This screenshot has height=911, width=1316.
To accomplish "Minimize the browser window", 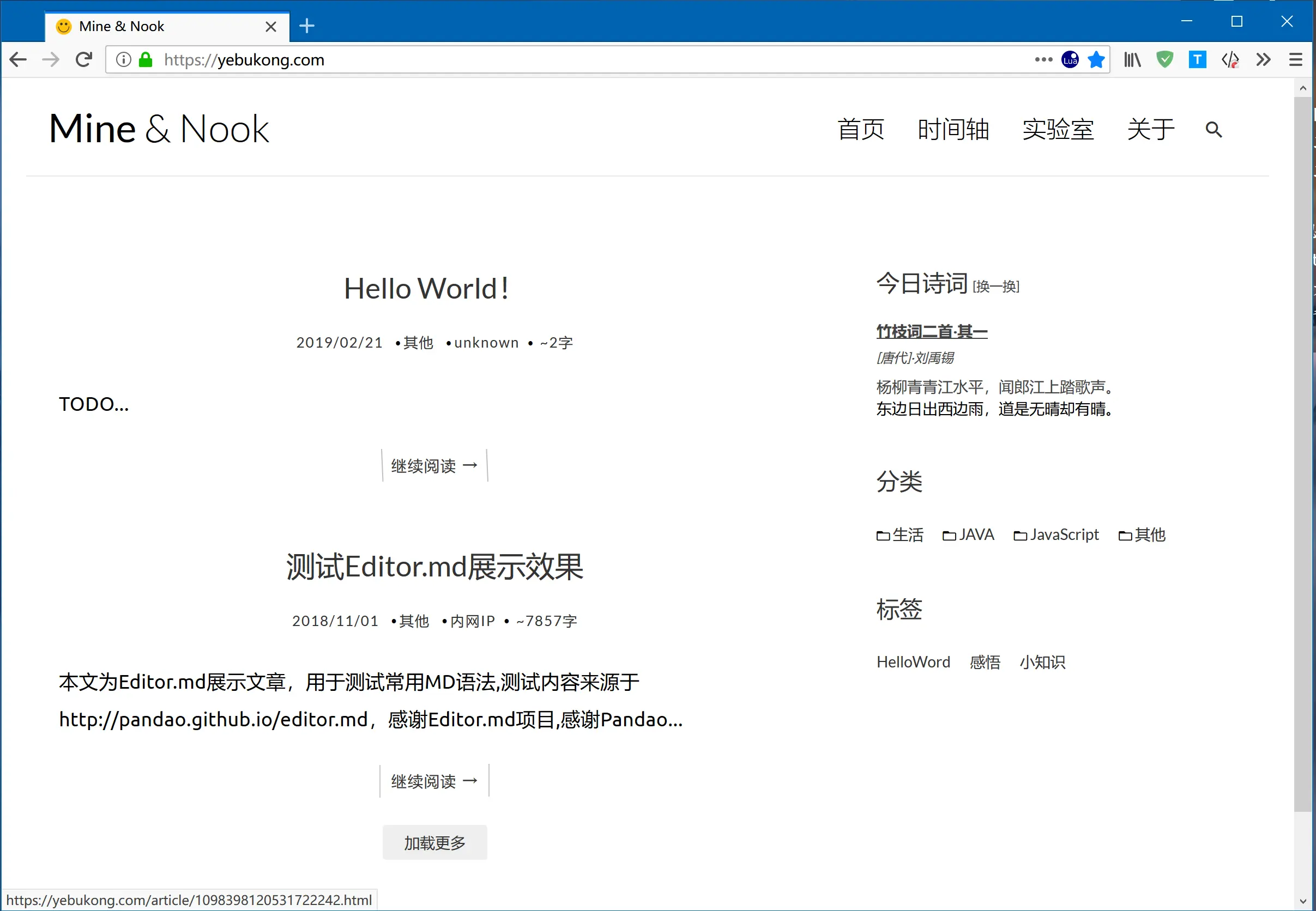I will [x=1186, y=21].
